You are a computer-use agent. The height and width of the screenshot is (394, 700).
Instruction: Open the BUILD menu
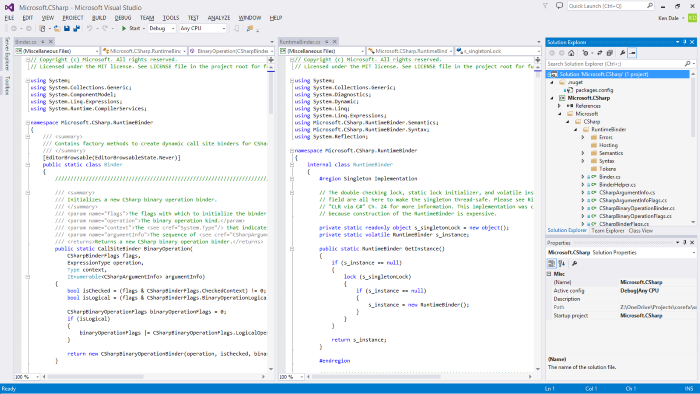coord(99,18)
